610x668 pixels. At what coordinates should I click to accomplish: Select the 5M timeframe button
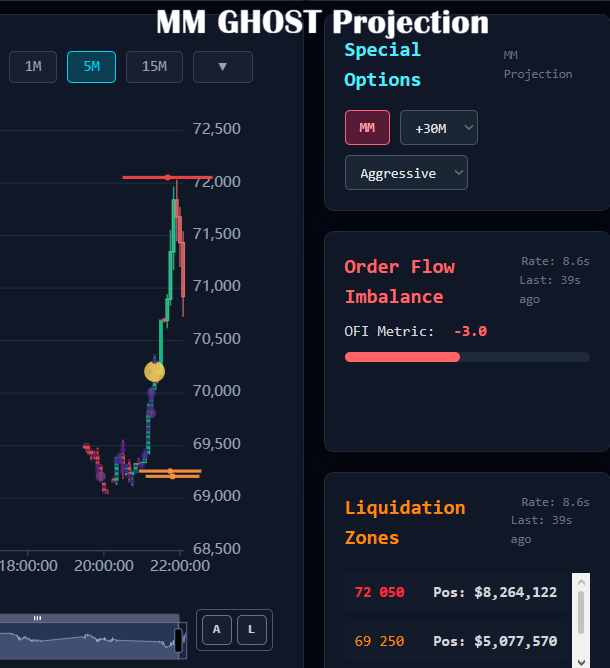point(92,67)
